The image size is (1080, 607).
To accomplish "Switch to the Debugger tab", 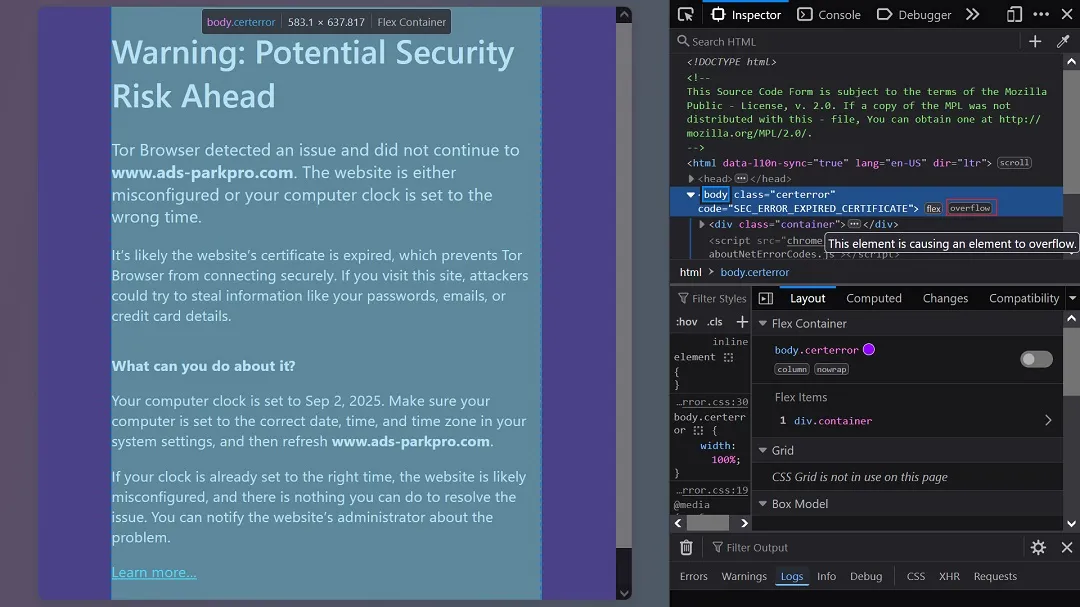I will [914, 14].
